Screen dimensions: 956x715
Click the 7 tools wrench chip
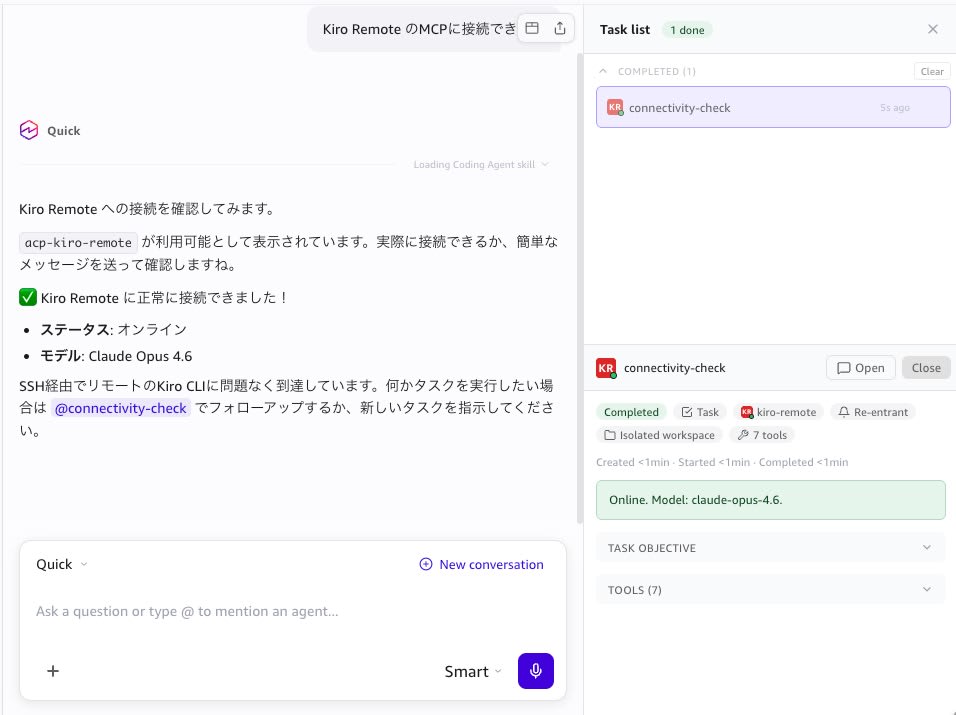click(x=762, y=435)
